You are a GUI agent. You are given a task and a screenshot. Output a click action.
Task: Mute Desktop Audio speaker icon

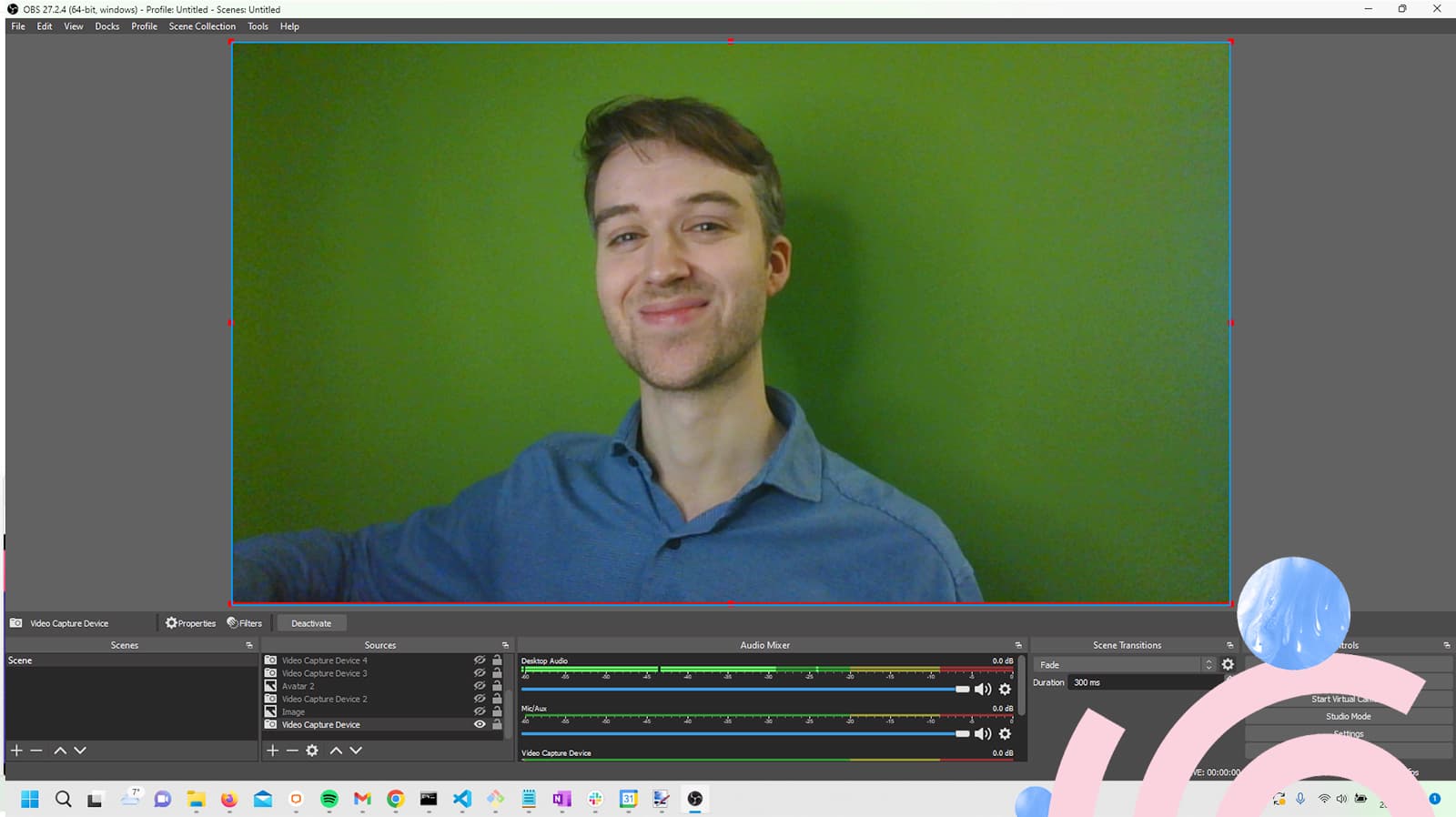tap(983, 690)
